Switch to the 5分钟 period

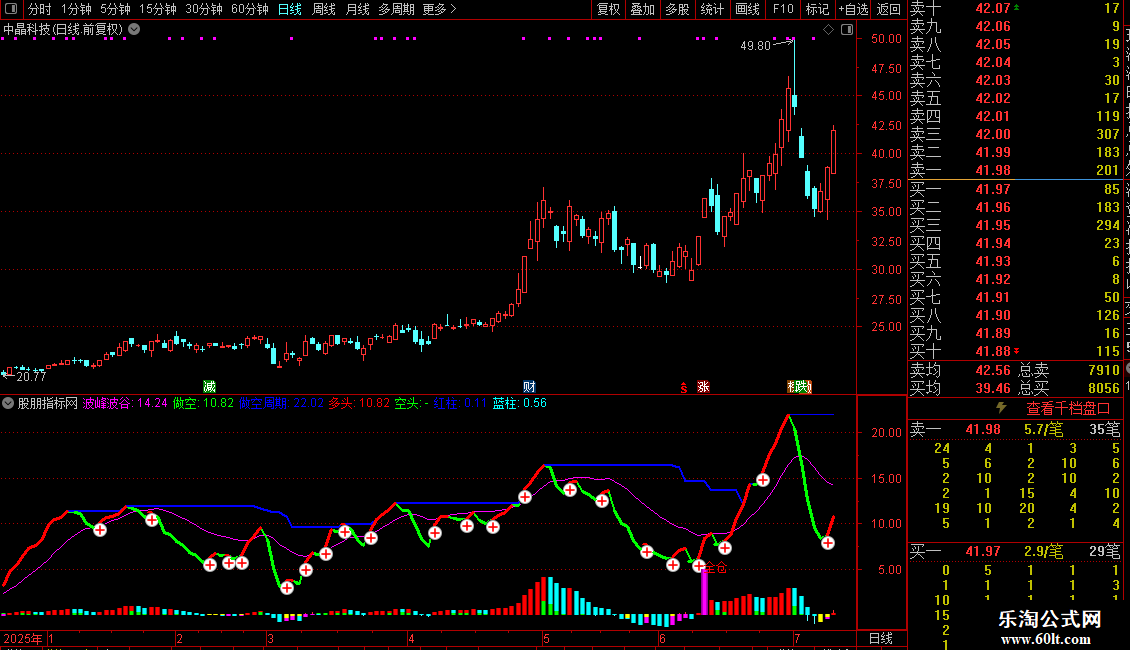[115, 9]
